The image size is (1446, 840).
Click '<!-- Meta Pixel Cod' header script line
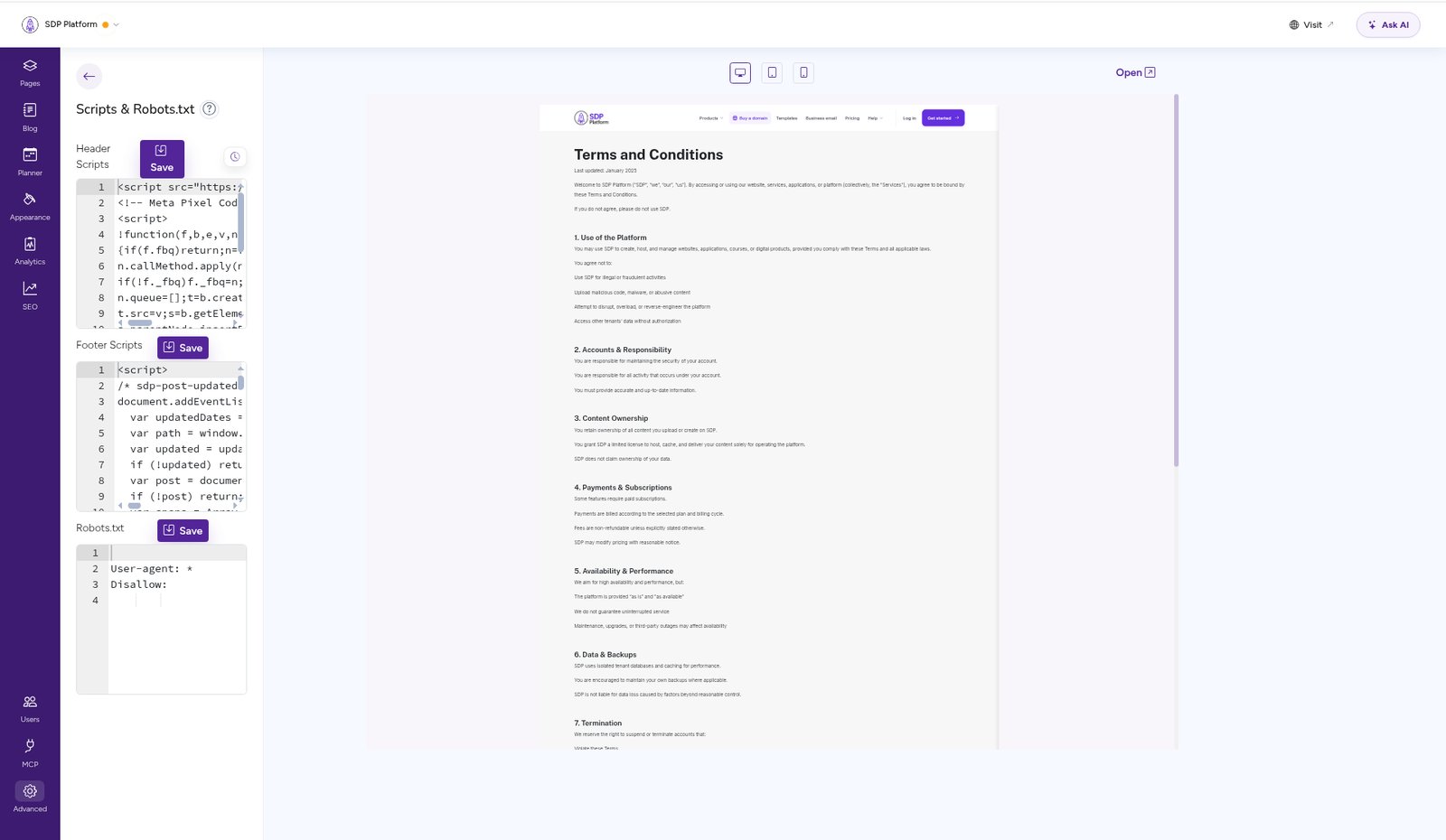pos(178,203)
